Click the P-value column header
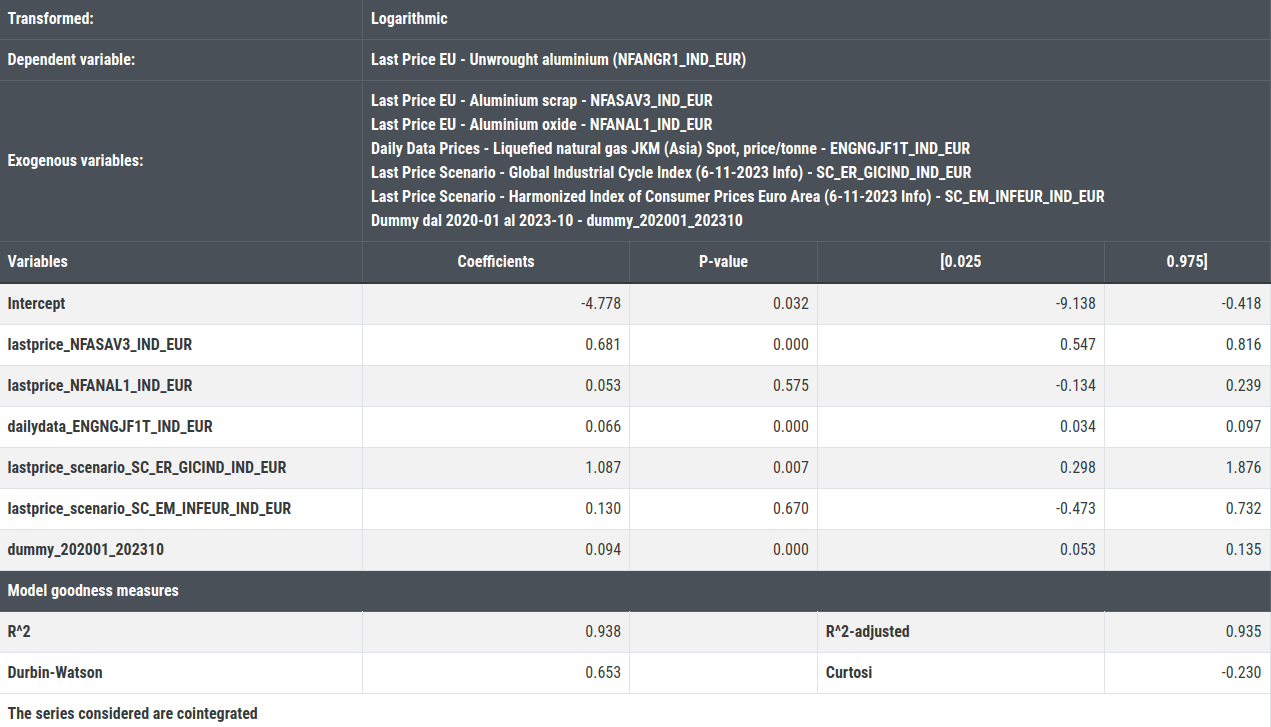This screenshot has height=727, width=1271. [x=723, y=262]
